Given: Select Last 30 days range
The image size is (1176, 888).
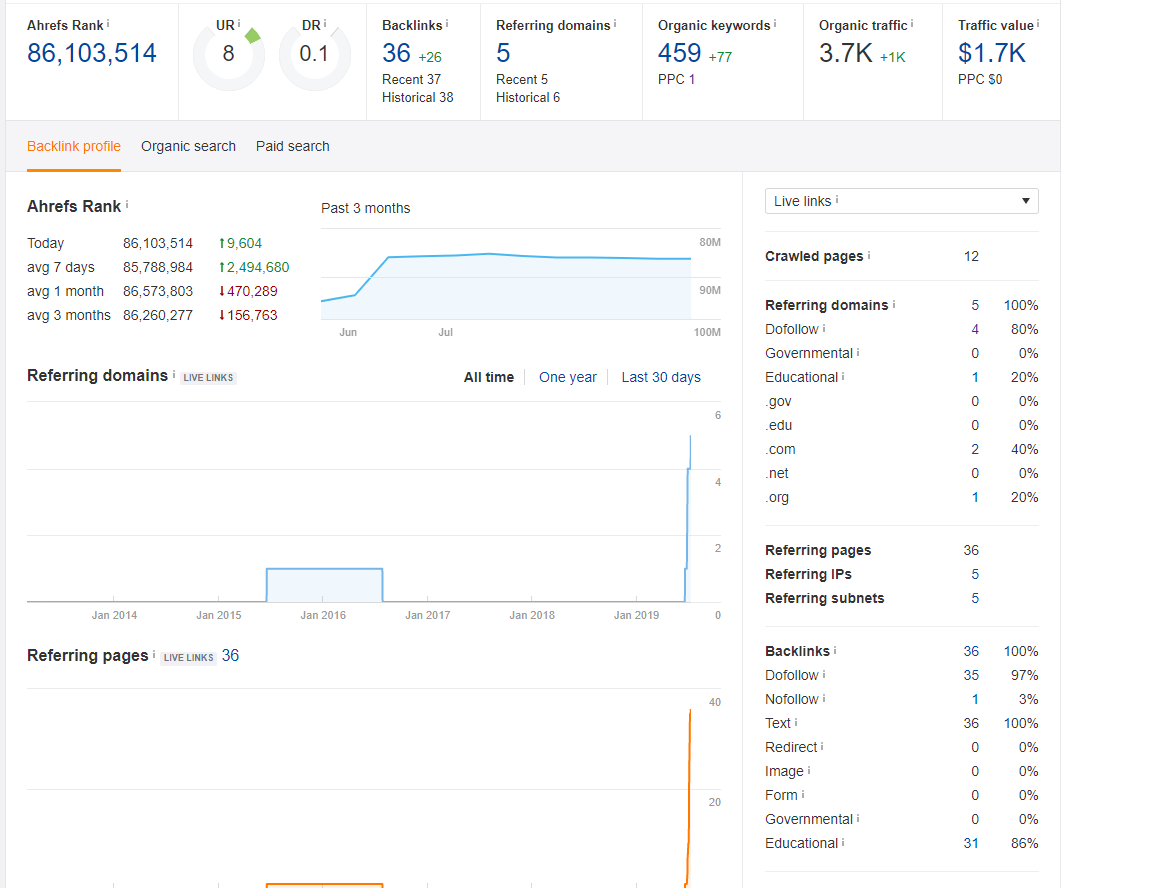Looking at the screenshot, I should click(661, 377).
